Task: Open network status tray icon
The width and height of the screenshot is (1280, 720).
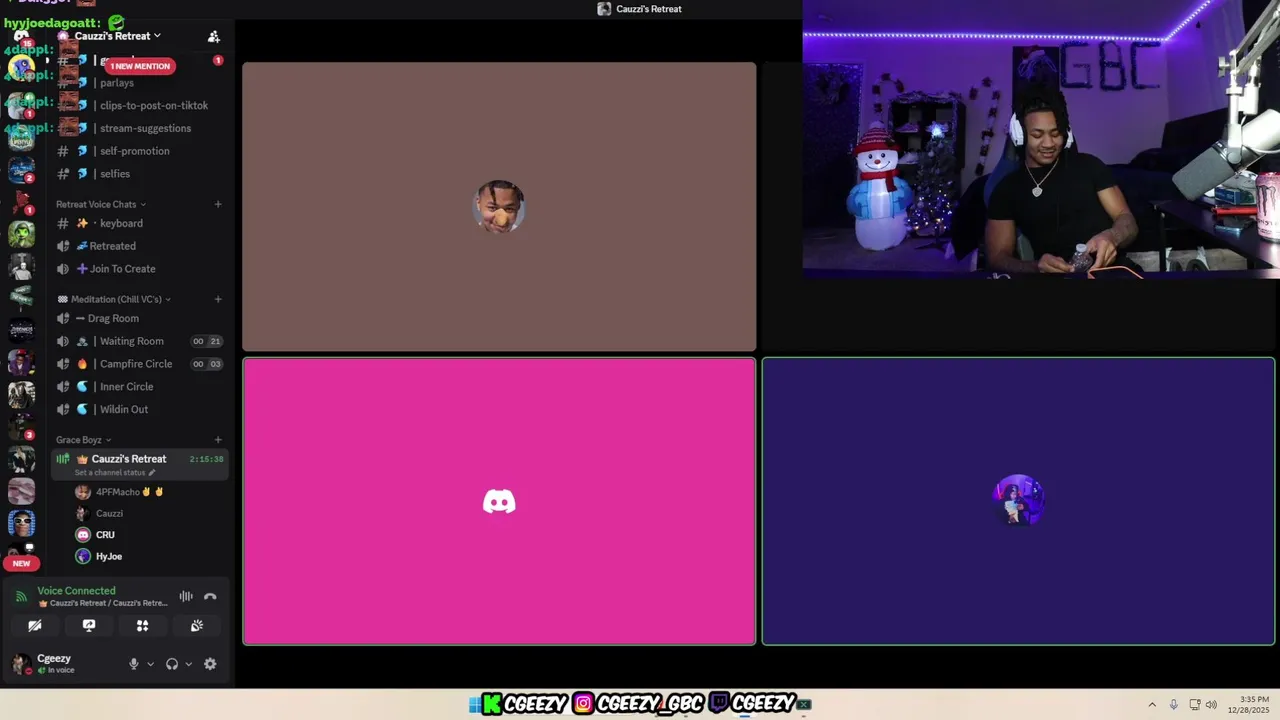Action: click(x=1195, y=705)
